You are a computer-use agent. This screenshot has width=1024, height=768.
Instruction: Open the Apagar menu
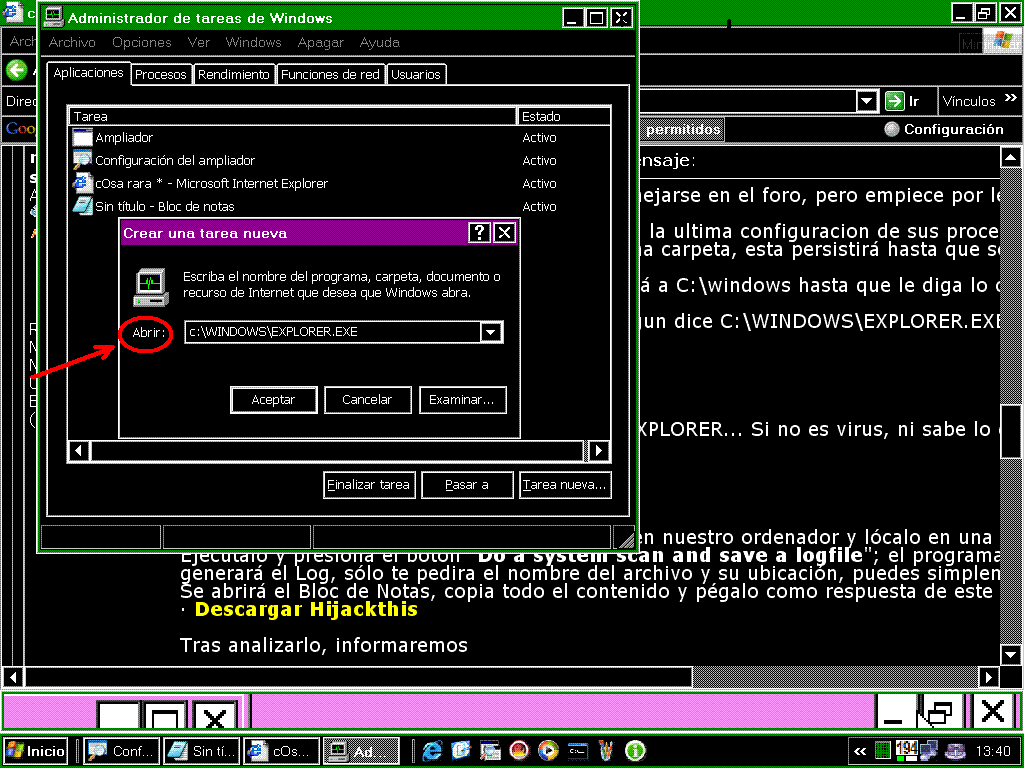click(320, 42)
